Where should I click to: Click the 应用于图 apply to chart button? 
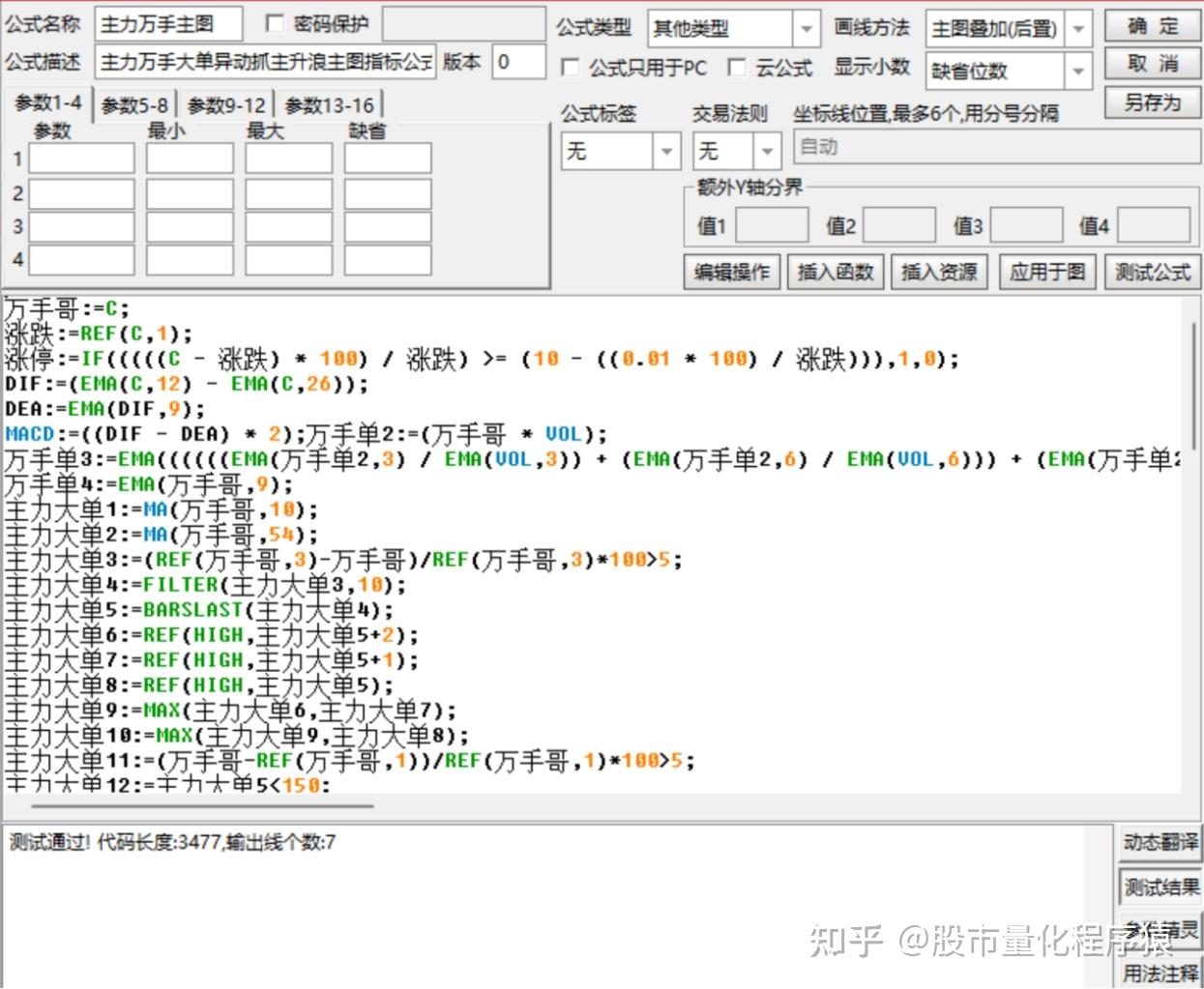coord(1047,273)
